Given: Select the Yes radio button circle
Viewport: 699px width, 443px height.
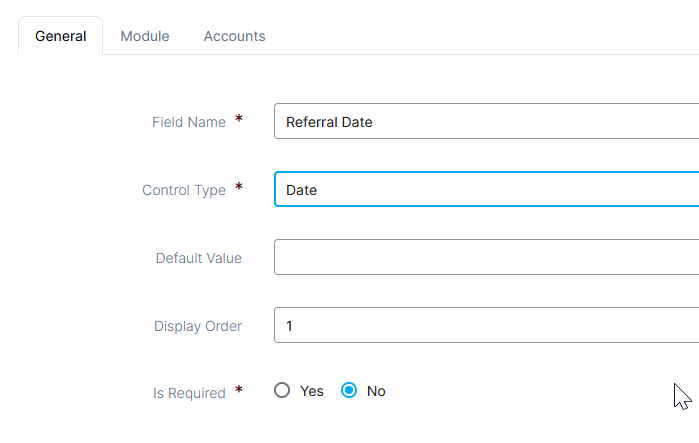Looking at the screenshot, I should tap(281, 391).
